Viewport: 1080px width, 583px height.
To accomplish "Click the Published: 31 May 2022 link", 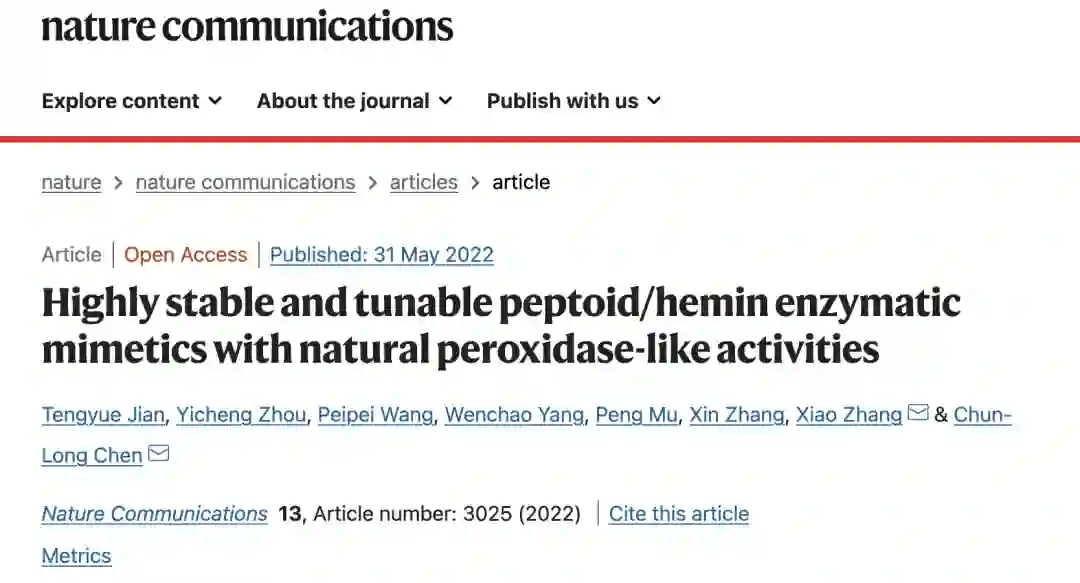I will (x=382, y=254).
